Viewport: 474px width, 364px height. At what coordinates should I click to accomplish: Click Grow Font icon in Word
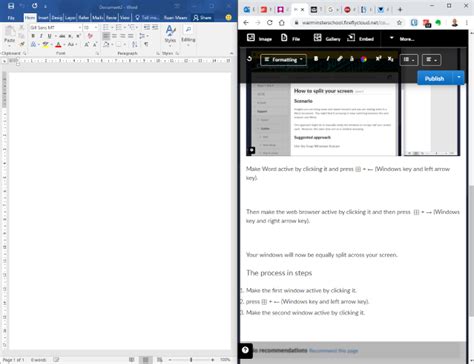coord(87,44)
